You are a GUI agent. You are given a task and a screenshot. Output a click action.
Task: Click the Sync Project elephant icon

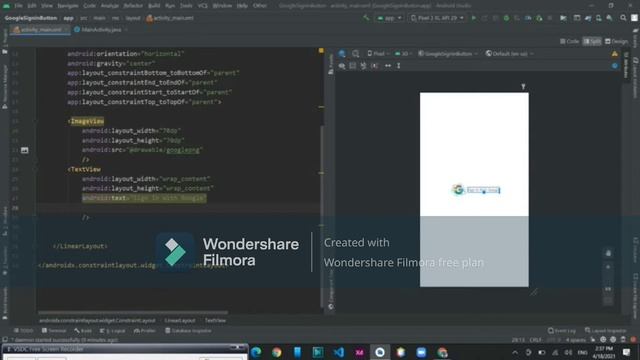pyautogui.click(x=588, y=18)
